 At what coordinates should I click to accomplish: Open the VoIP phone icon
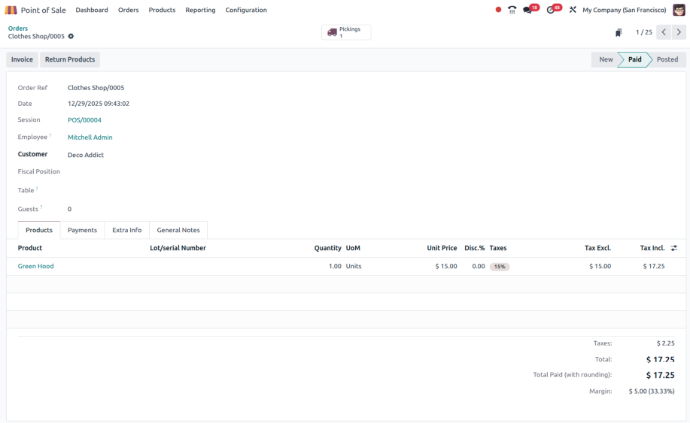click(x=512, y=10)
